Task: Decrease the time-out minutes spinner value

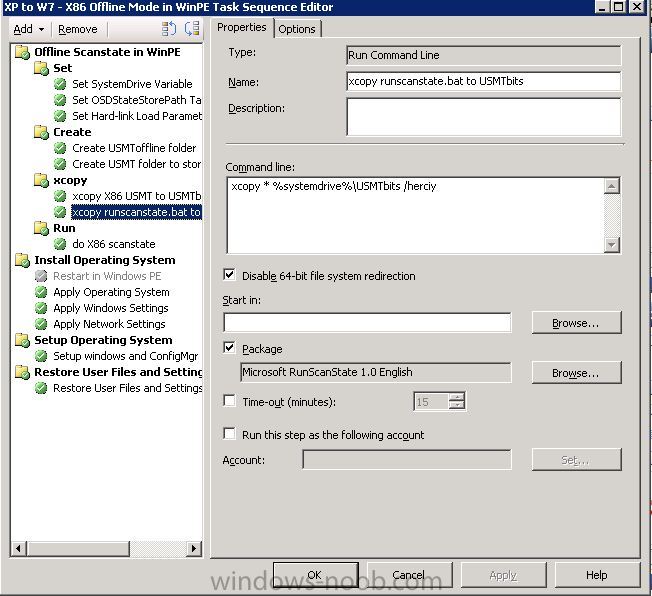Action: (x=457, y=406)
